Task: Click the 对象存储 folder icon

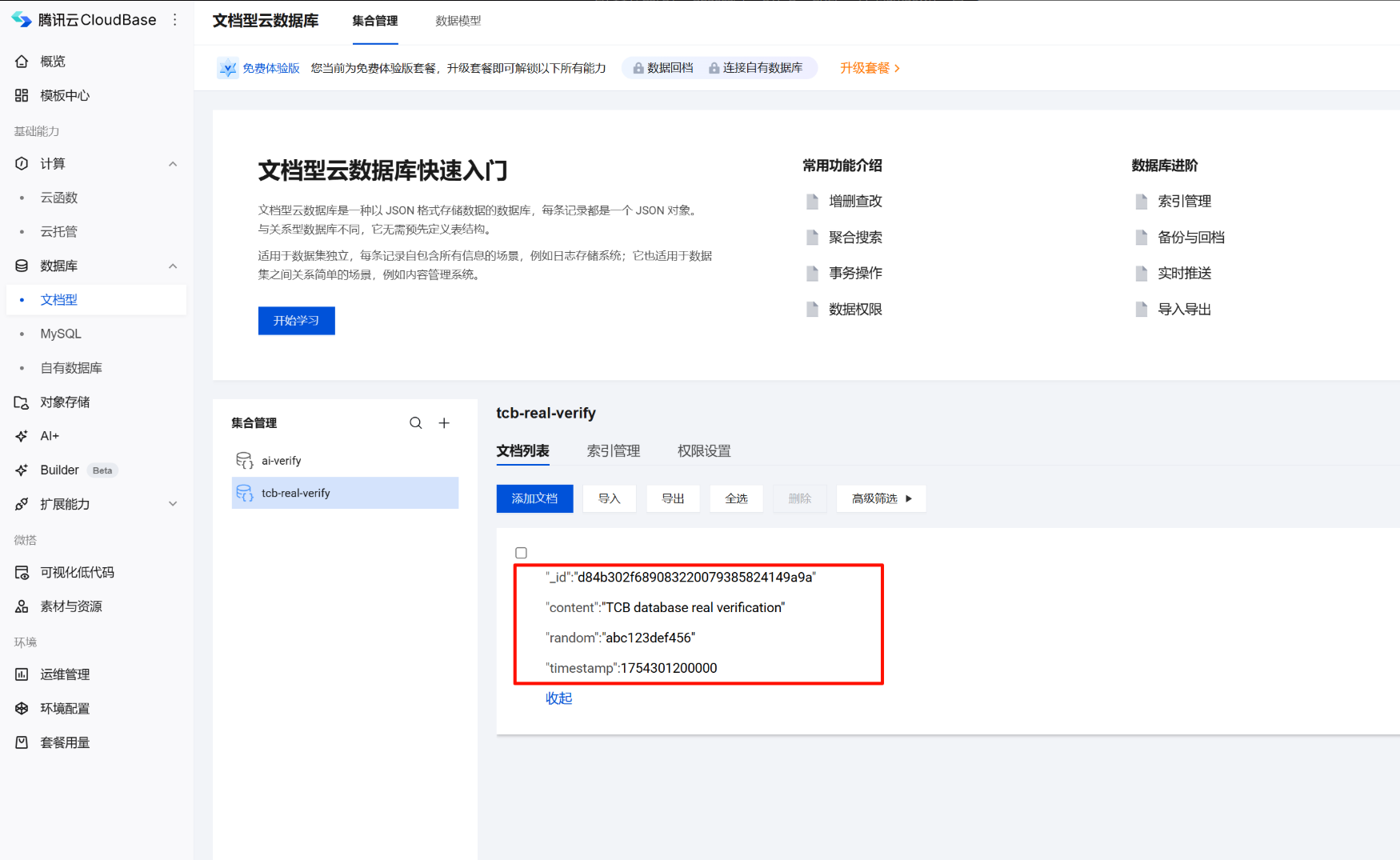Action: (22, 402)
